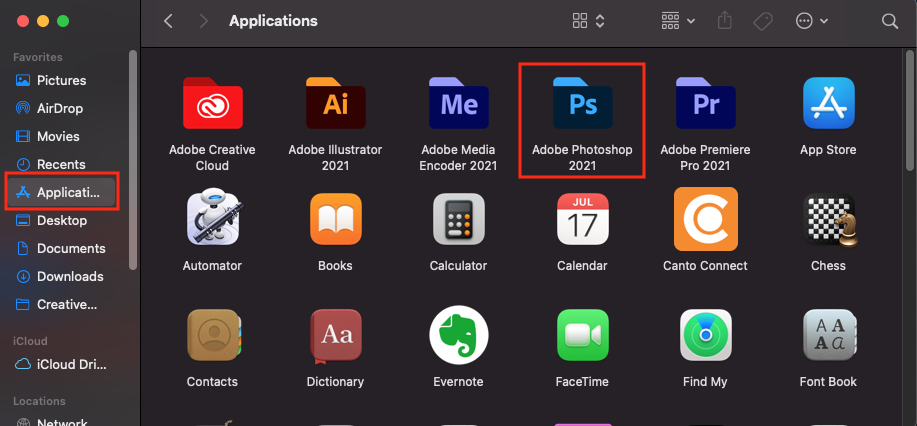
Task: Open Documents in the sidebar
Action: click(x=61, y=248)
